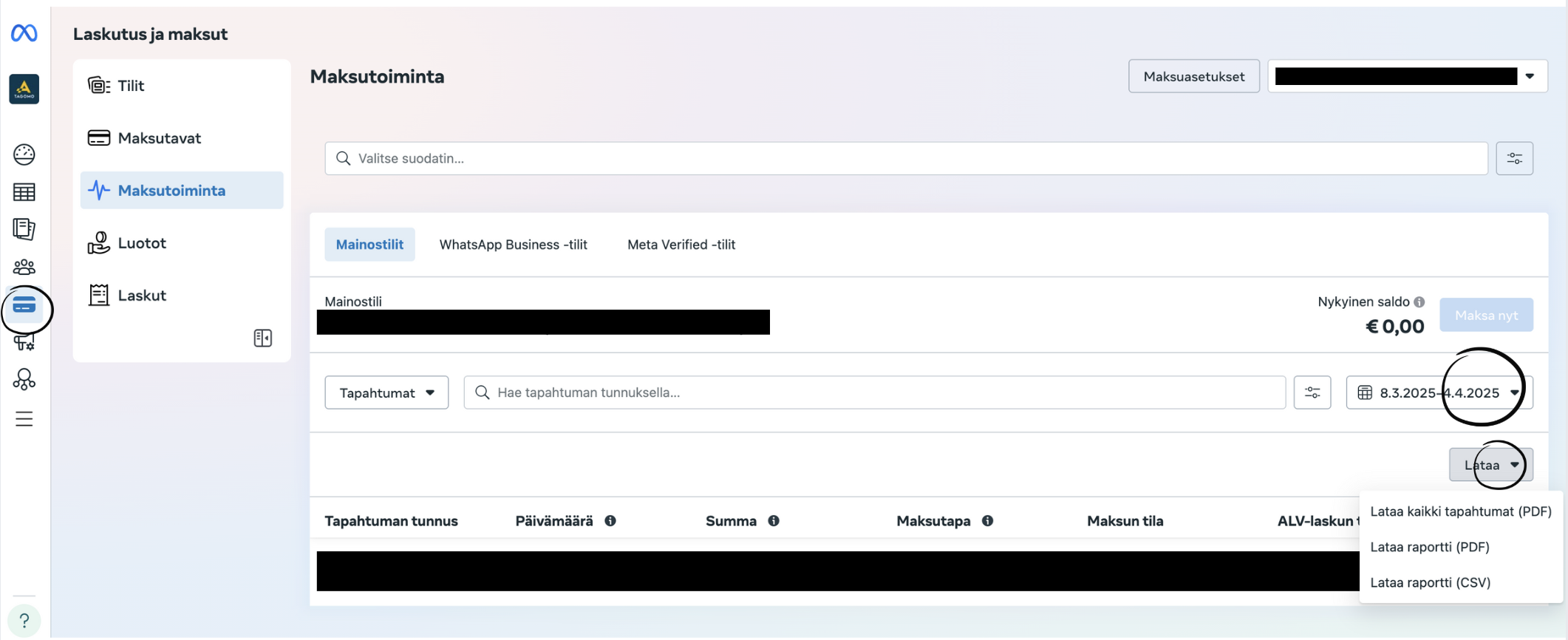
Task: Click the billing card icon in sidebar
Action: pyautogui.click(x=24, y=305)
